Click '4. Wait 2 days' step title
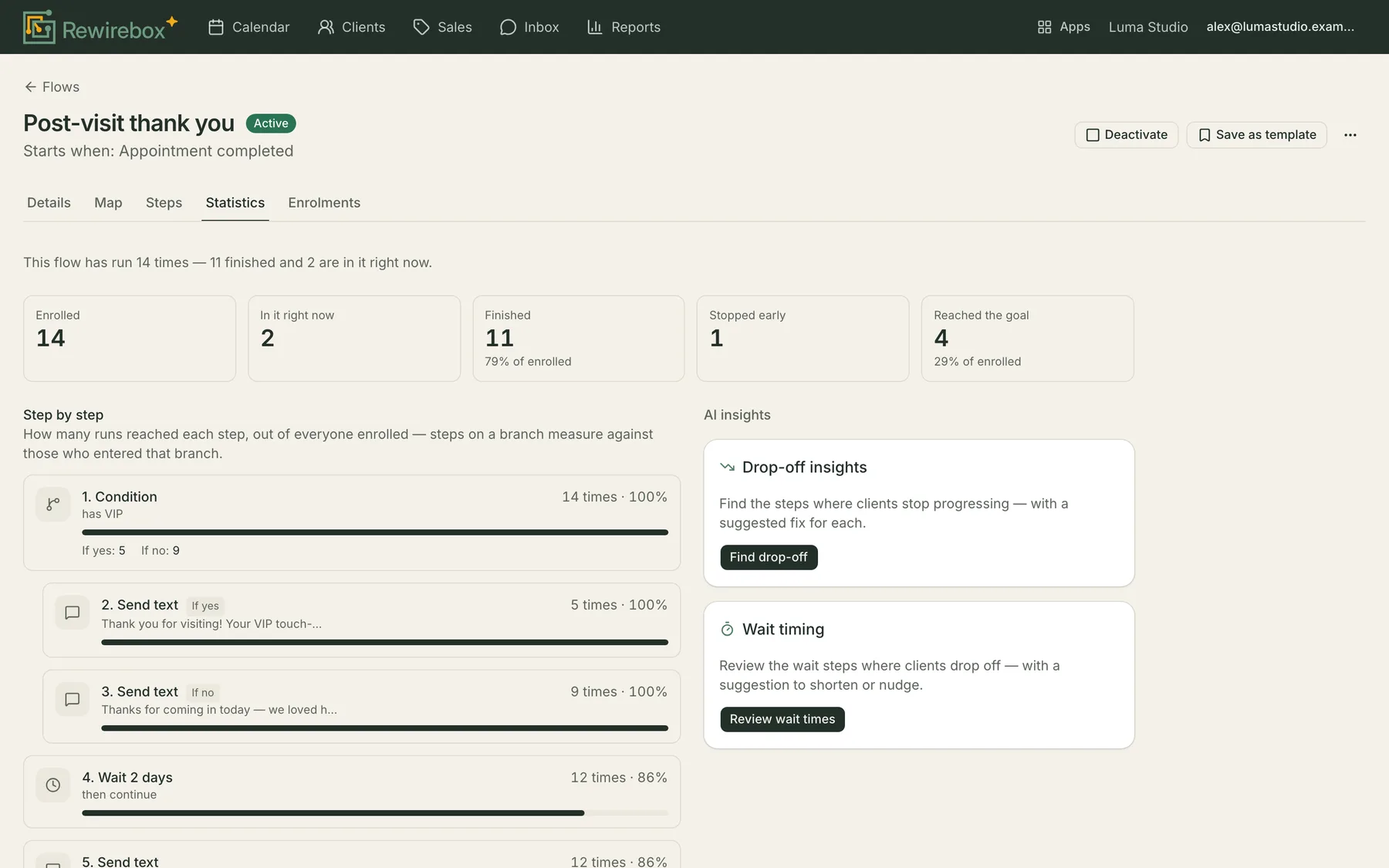Screen dimensions: 1389x868 (127, 778)
